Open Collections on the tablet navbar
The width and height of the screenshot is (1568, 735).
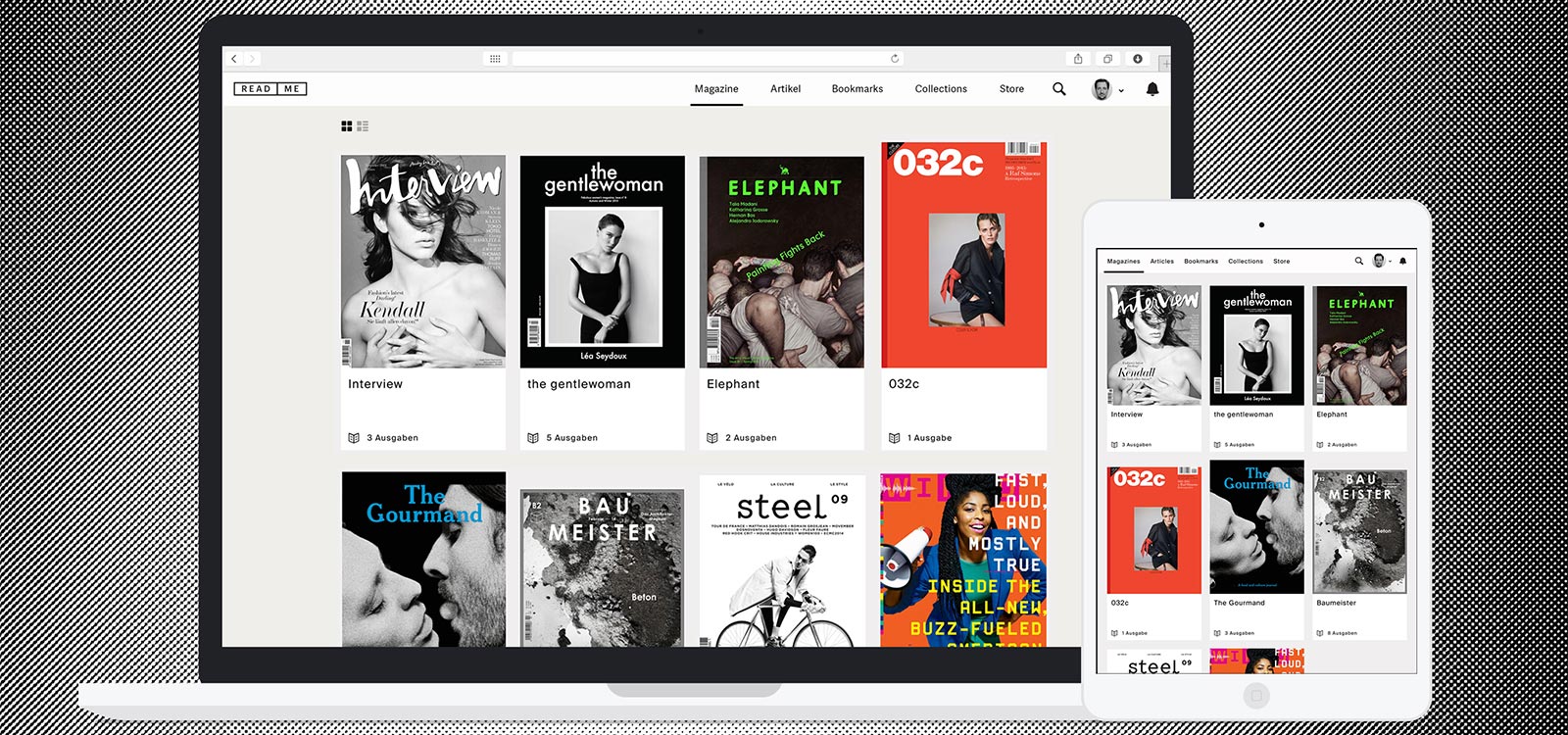coord(1246,262)
